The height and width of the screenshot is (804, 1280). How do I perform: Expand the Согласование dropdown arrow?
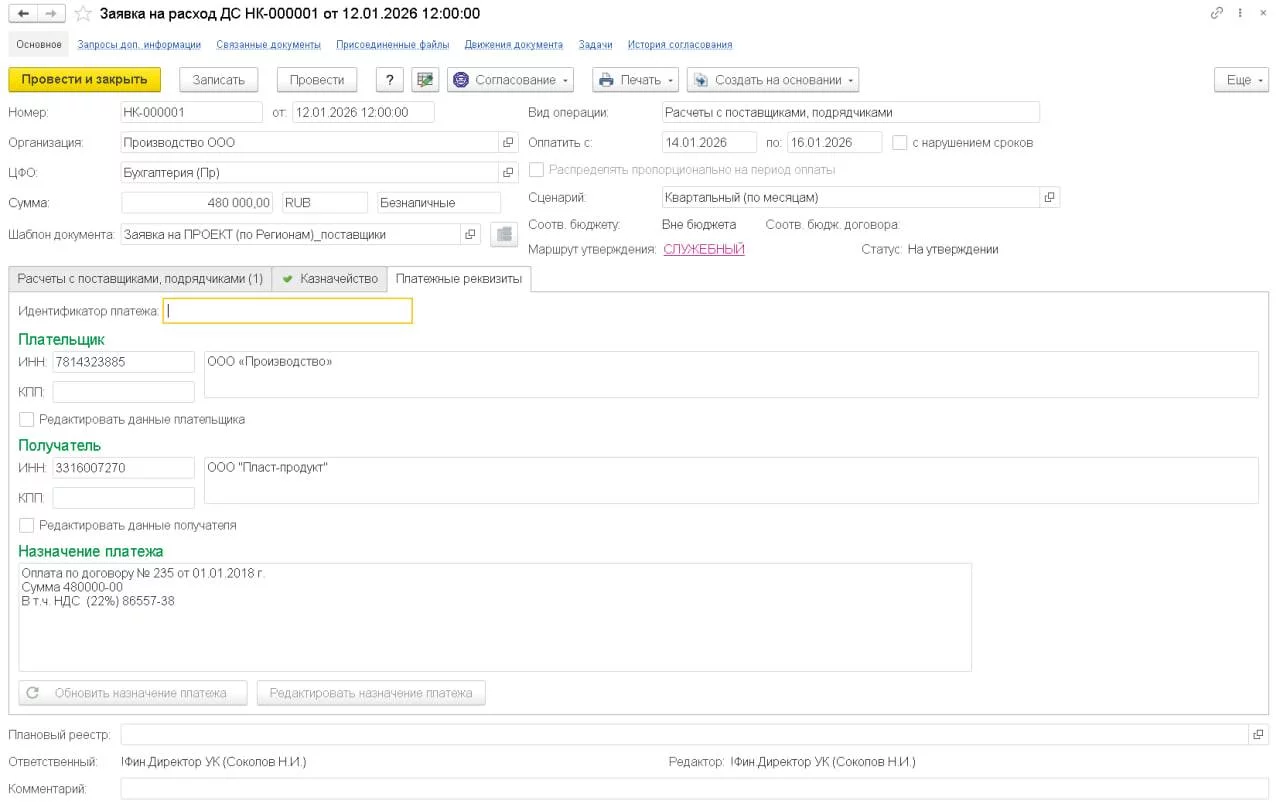coord(566,81)
